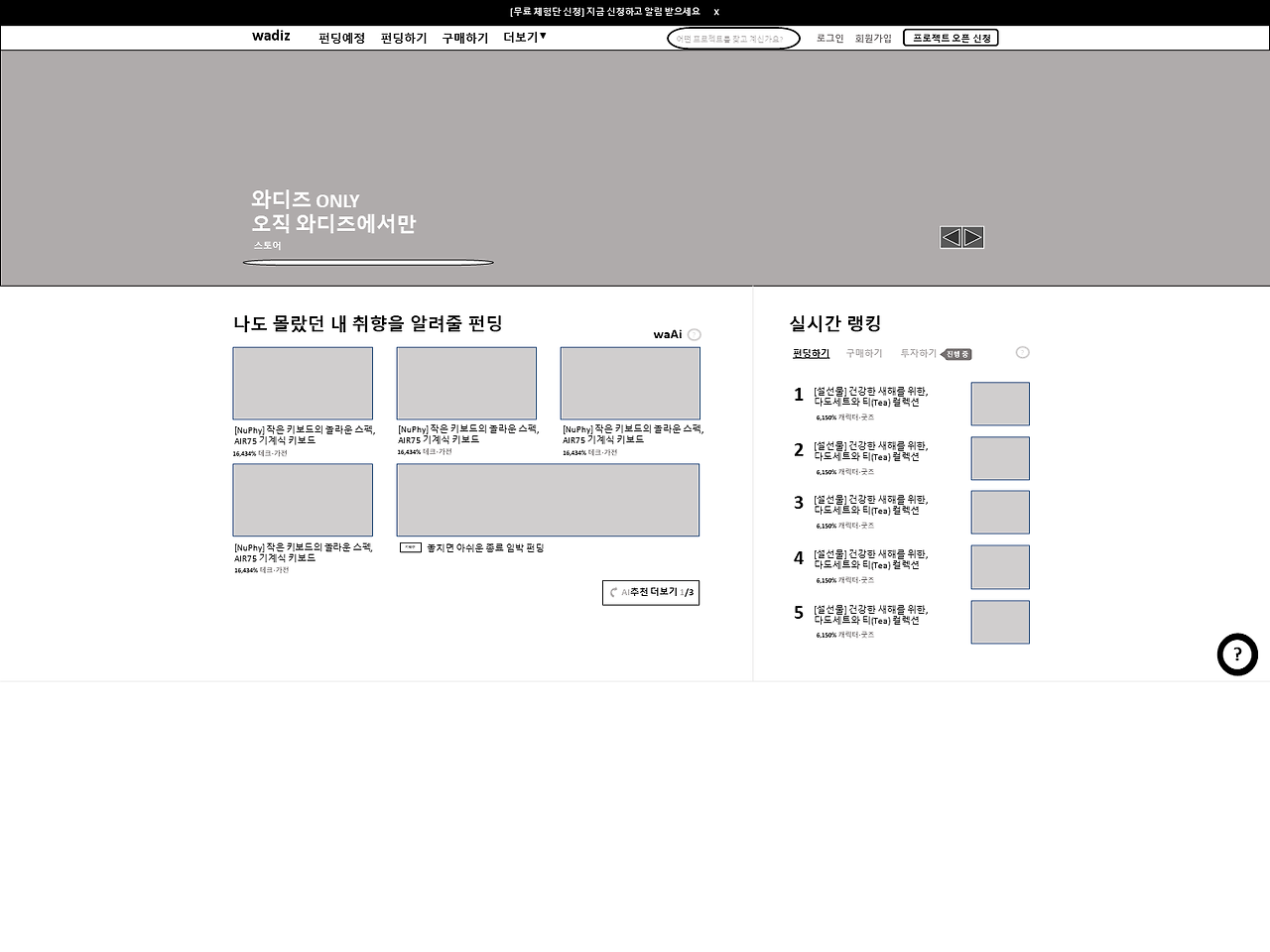This screenshot has width=1270, height=952.
Task: Click the refresh icon on AI추천 더보기 button
Action: [615, 592]
